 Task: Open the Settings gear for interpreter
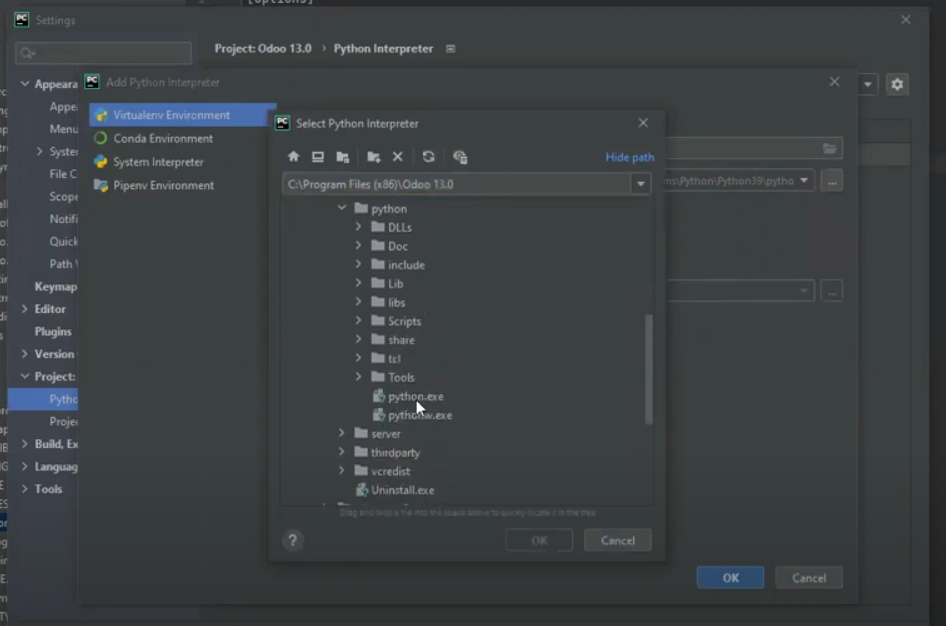click(897, 84)
